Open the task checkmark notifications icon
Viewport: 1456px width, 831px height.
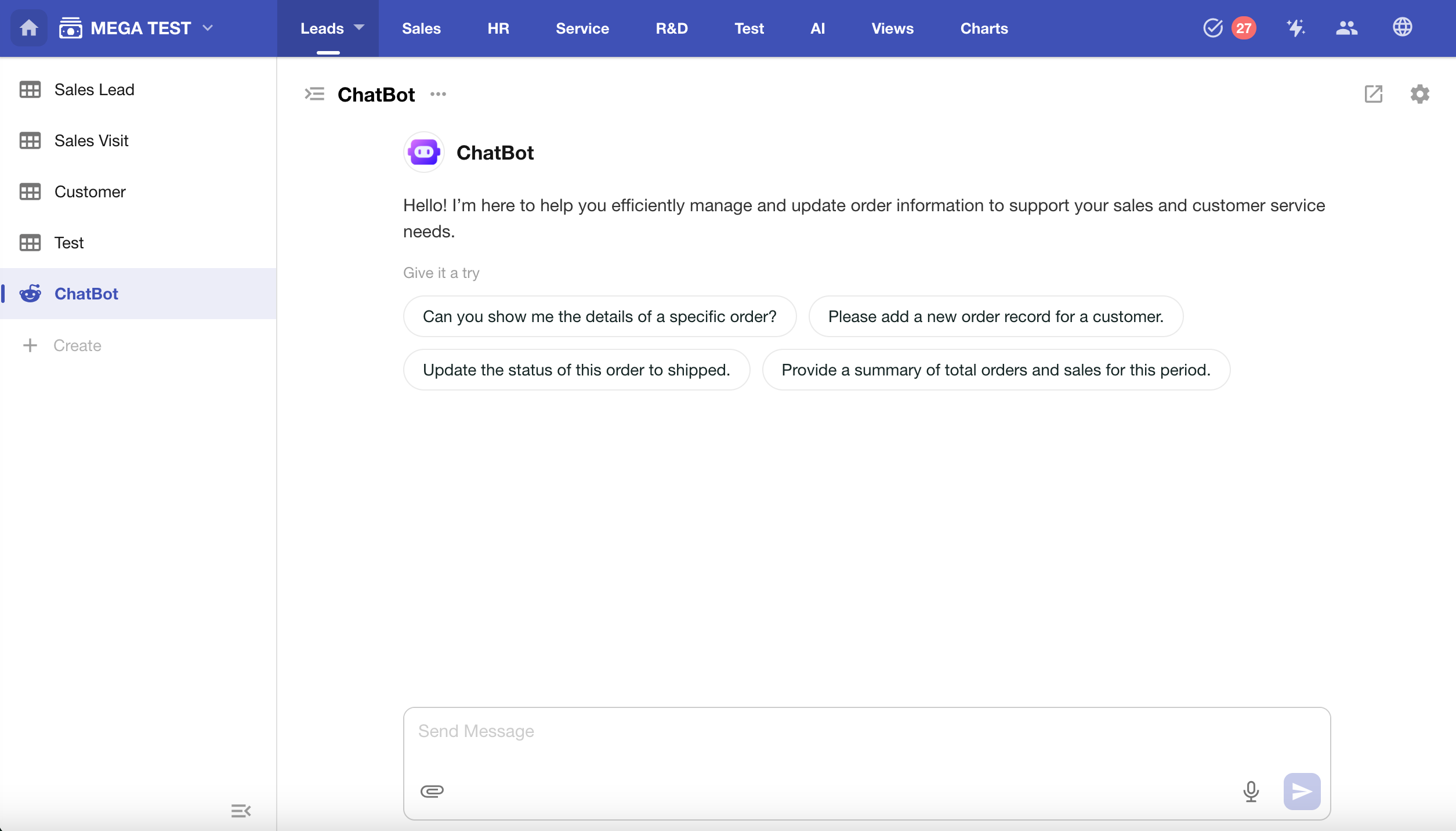pyautogui.click(x=1213, y=28)
